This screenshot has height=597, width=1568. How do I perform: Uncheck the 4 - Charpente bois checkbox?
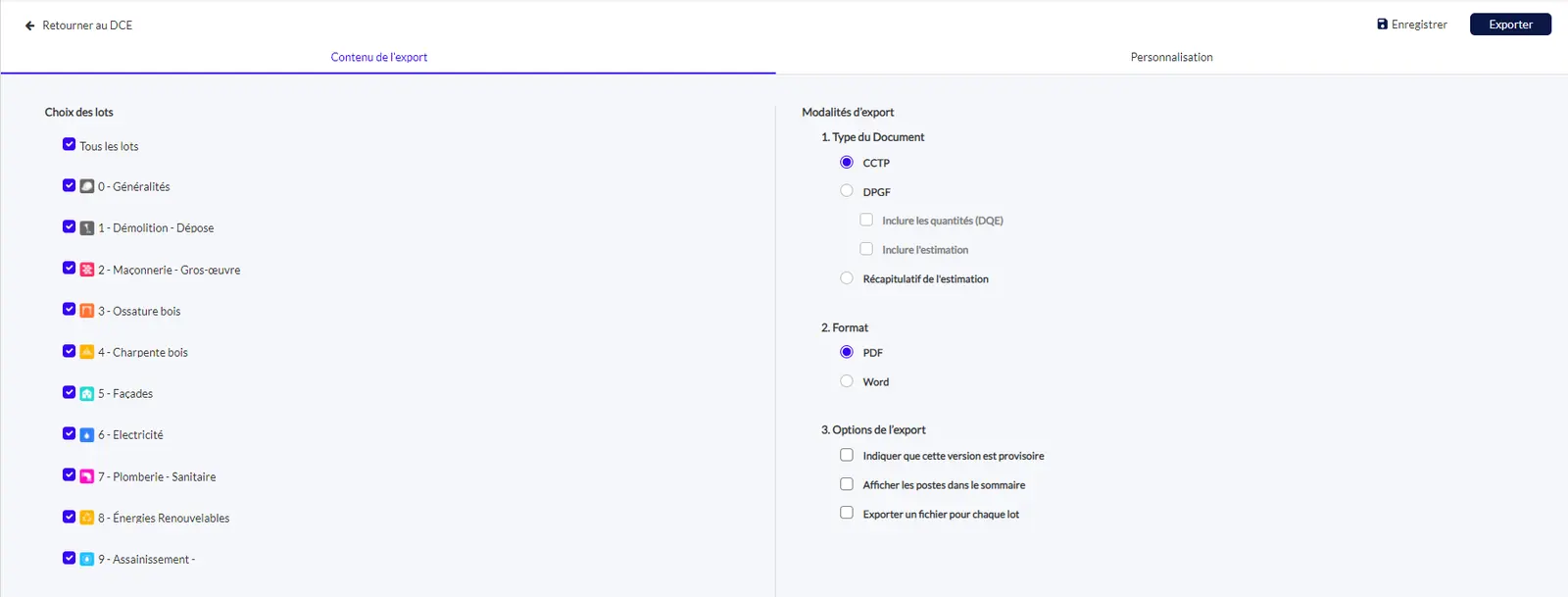pos(69,351)
